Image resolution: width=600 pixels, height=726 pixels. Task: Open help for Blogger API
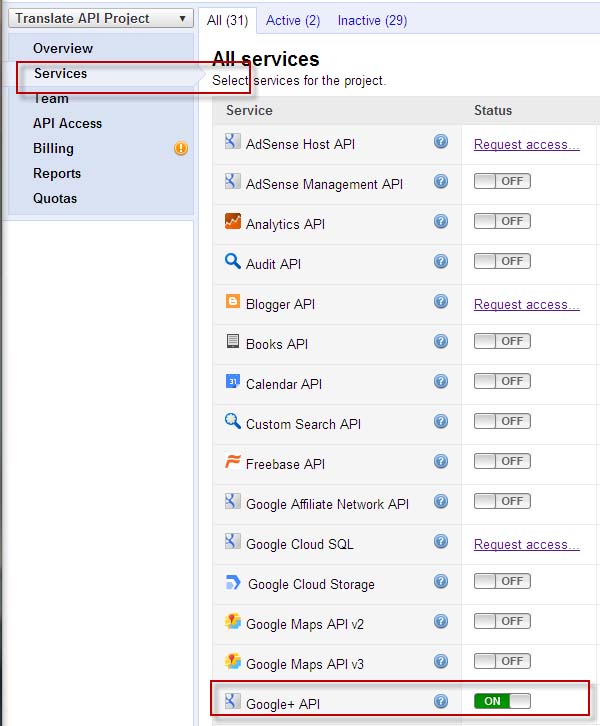pos(441,301)
